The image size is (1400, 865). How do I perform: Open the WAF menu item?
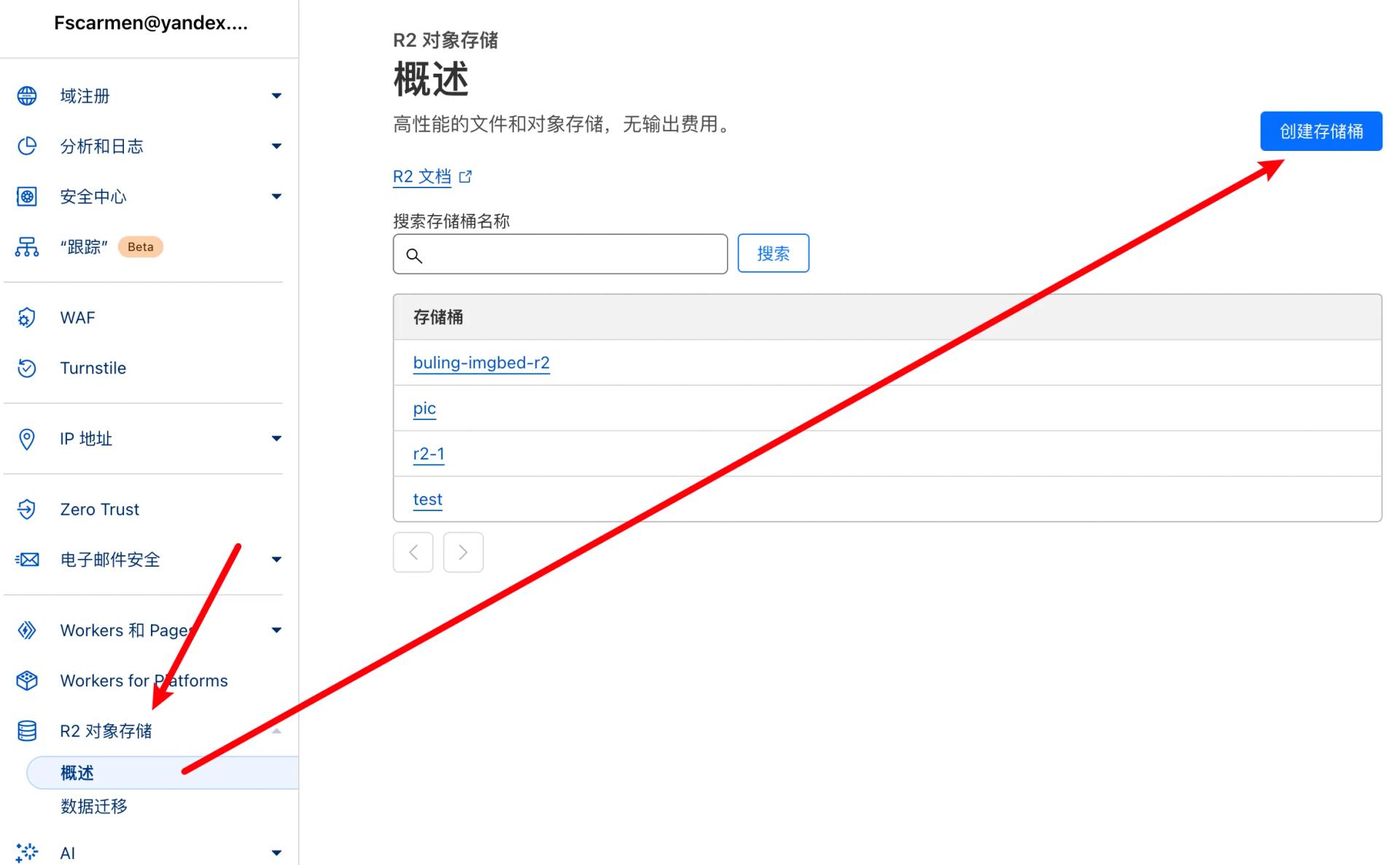(x=77, y=317)
